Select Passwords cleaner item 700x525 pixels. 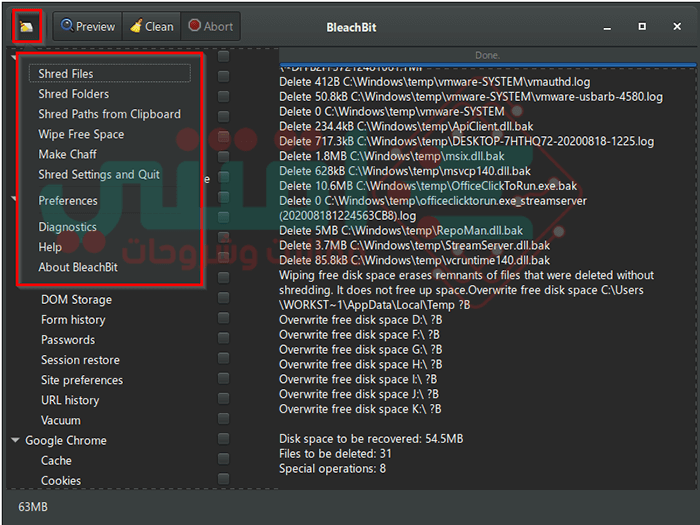pyautogui.click(x=68, y=340)
